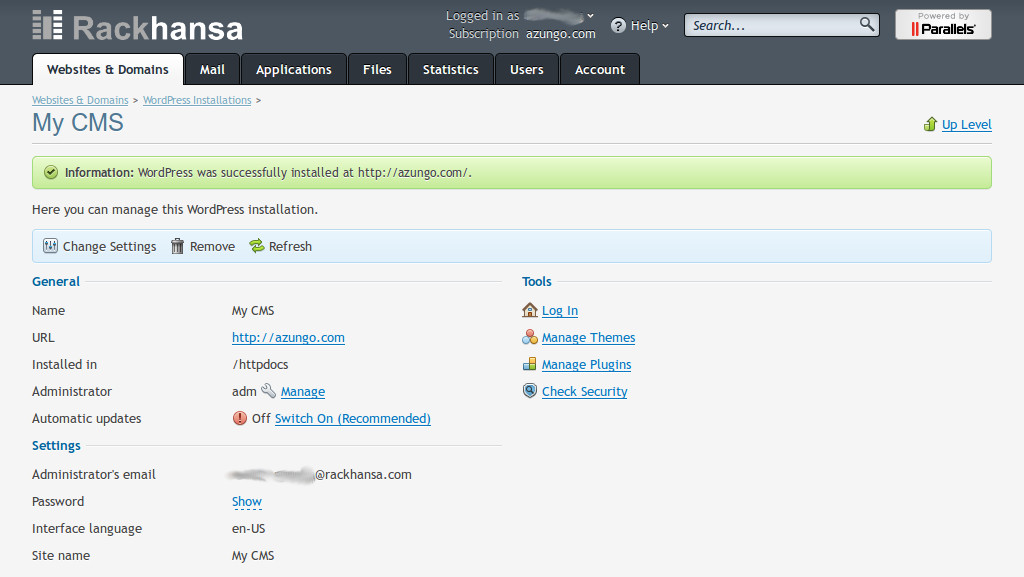Click the Settings section heading
The height and width of the screenshot is (577, 1024).
56,445
